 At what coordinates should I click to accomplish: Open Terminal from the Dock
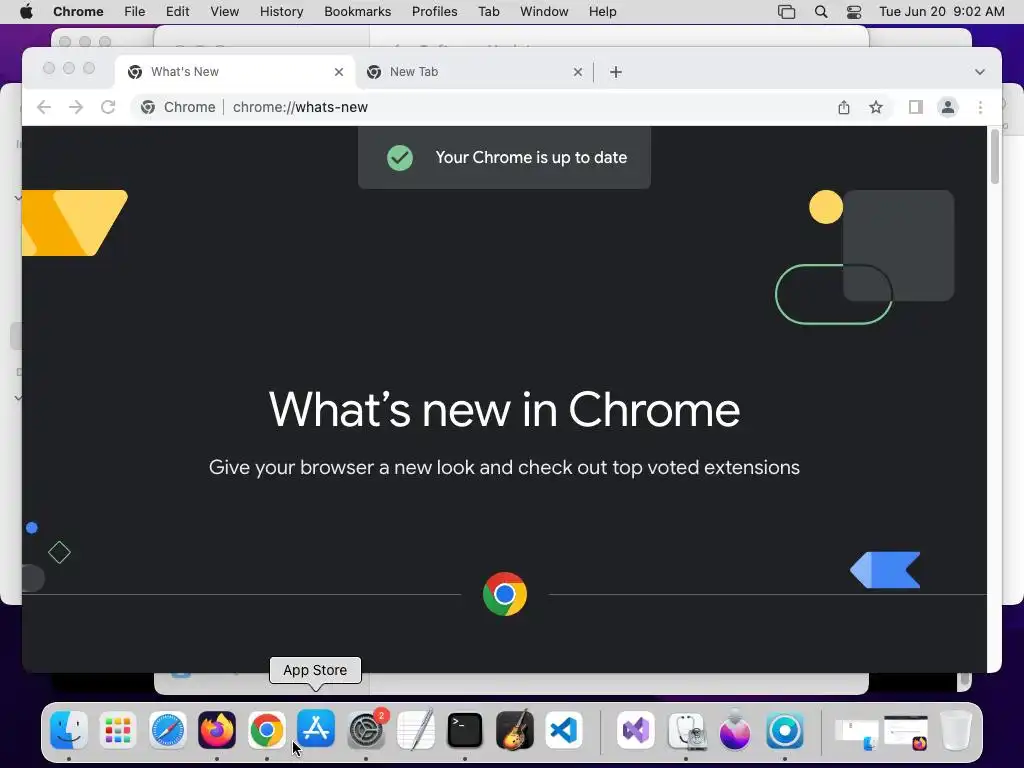pyautogui.click(x=465, y=729)
